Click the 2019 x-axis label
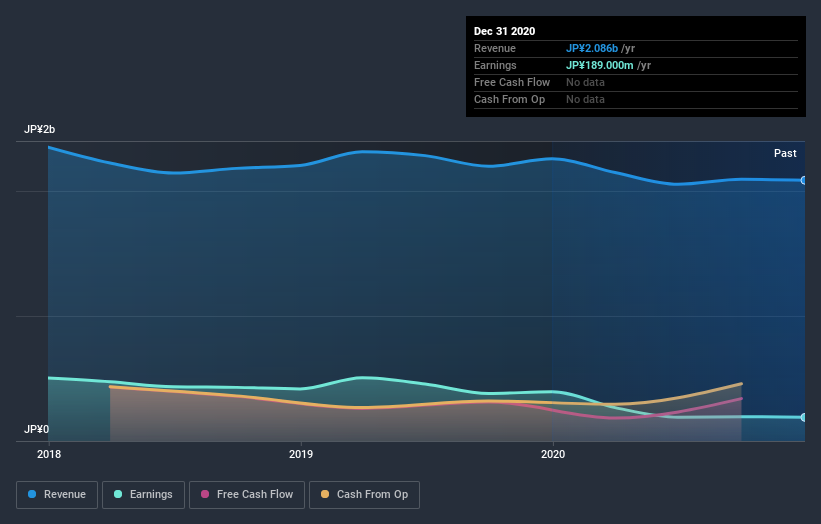The width and height of the screenshot is (821, 524). 301,454
